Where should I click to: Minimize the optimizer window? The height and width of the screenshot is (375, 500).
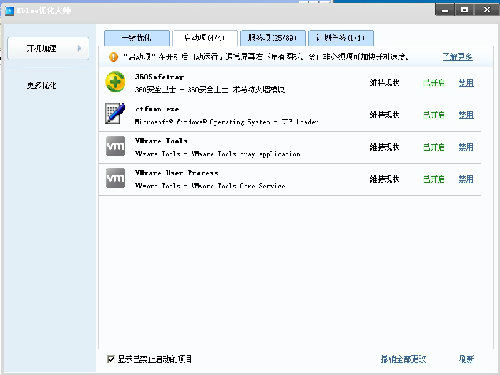pos(445,10)
